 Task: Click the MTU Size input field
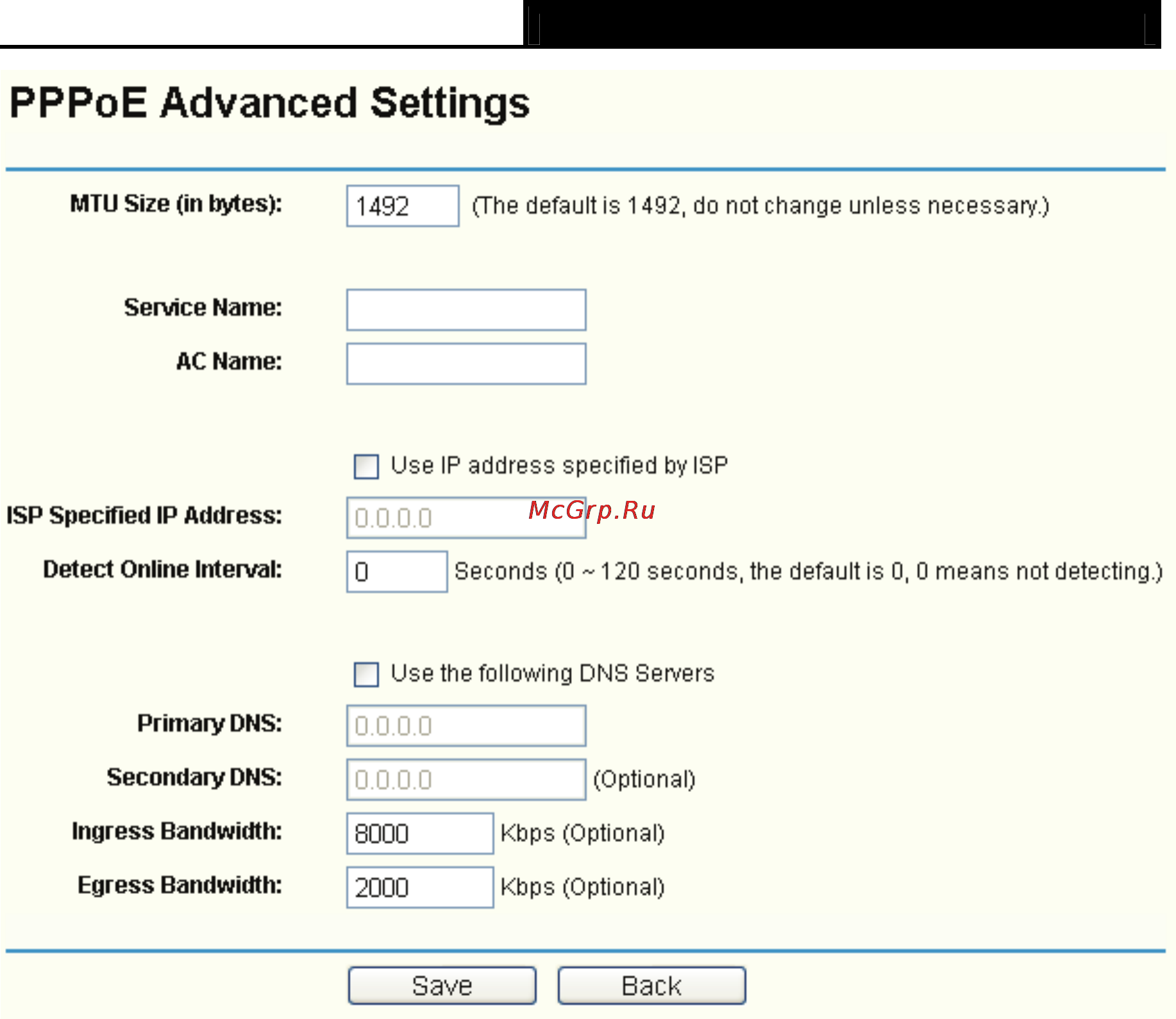coord(403,206)
